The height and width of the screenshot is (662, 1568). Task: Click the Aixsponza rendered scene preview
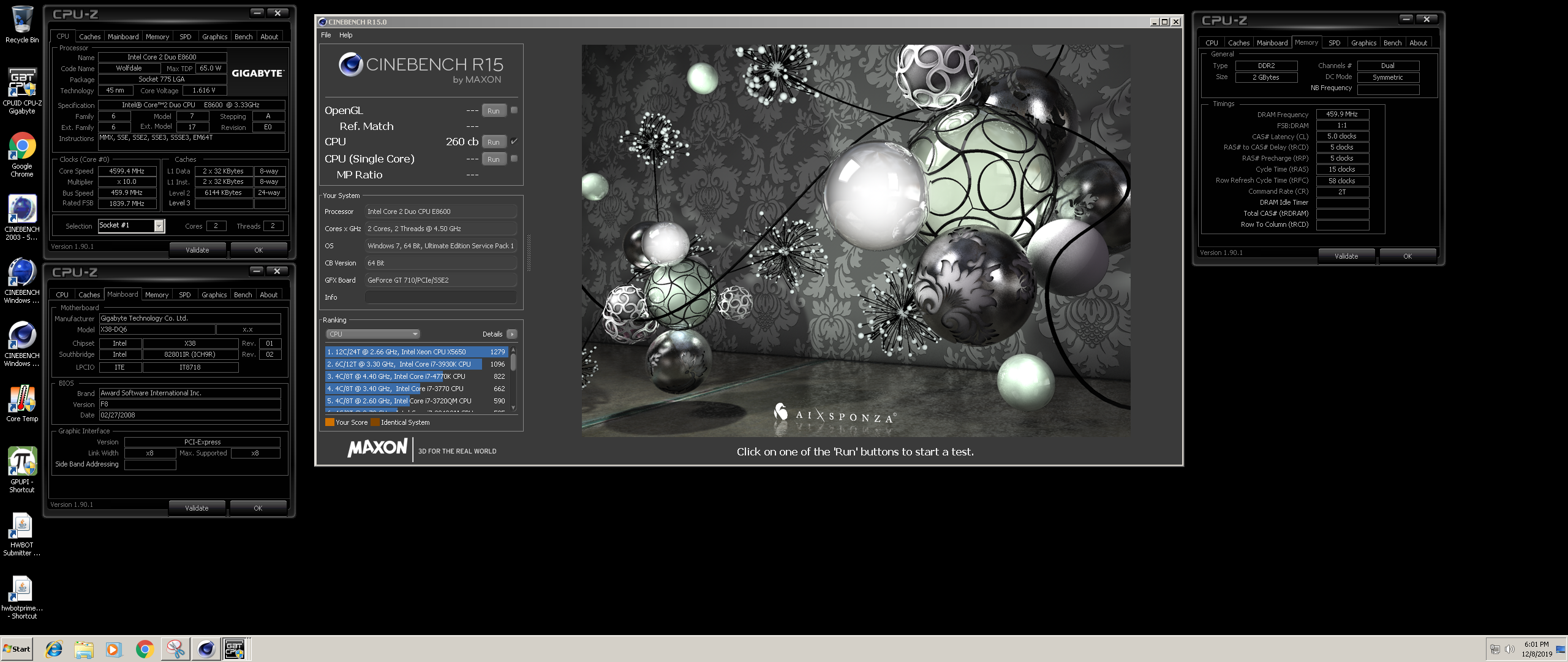tap(856, 240)
